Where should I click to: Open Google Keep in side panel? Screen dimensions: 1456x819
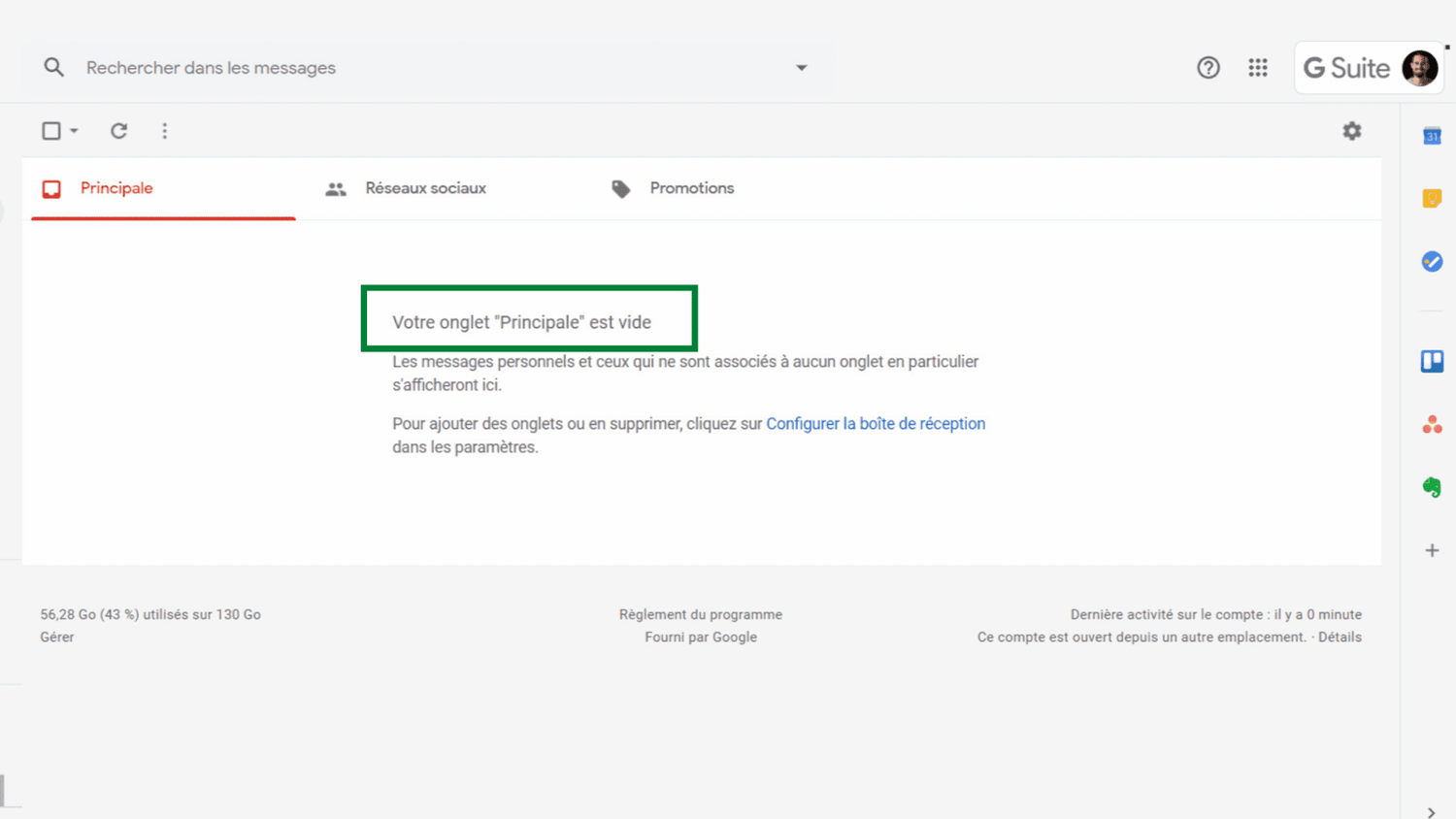point(1432,199)
